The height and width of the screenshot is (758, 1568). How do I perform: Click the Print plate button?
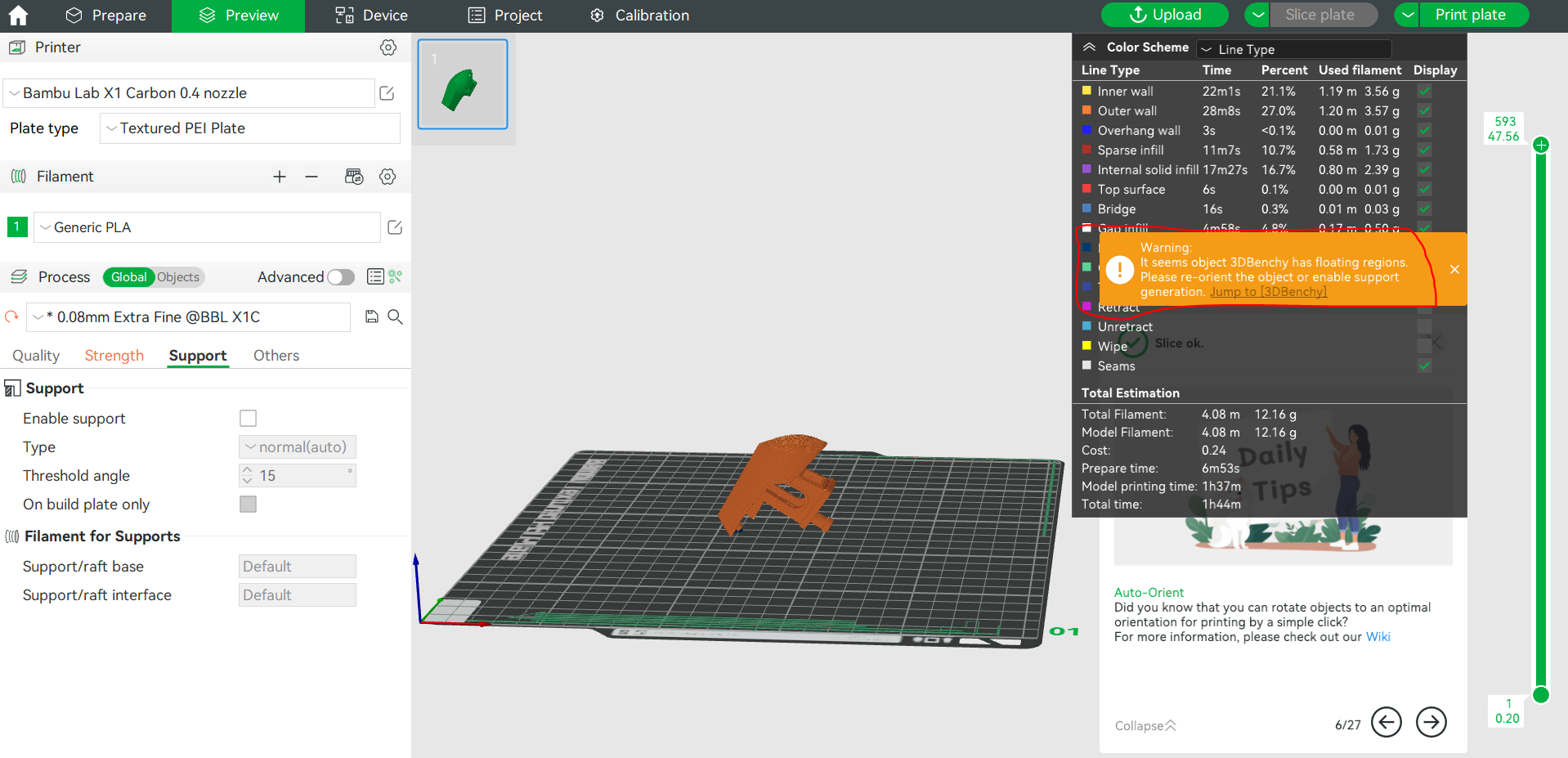tap(1470, 15)
